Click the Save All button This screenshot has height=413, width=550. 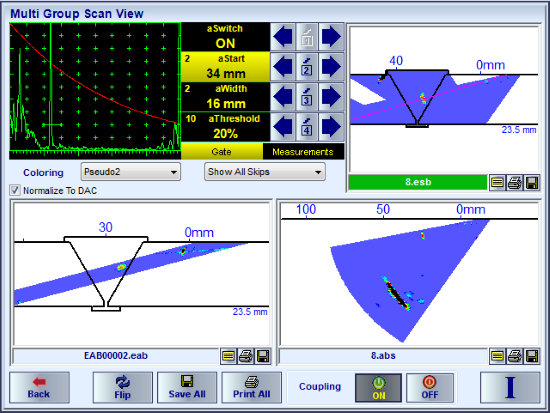pos(187,388)
